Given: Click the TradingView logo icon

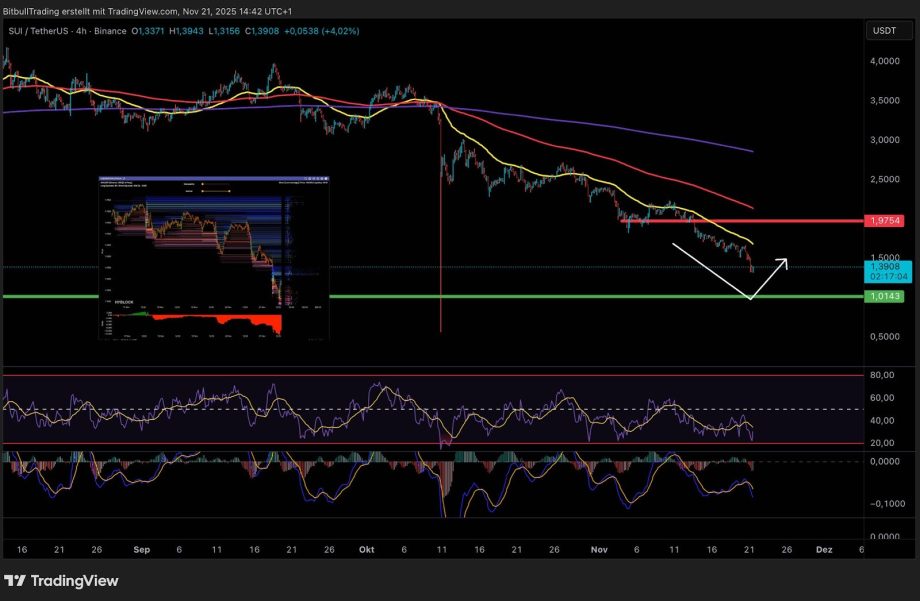Looking at the screenshot, I should [15, 581].
